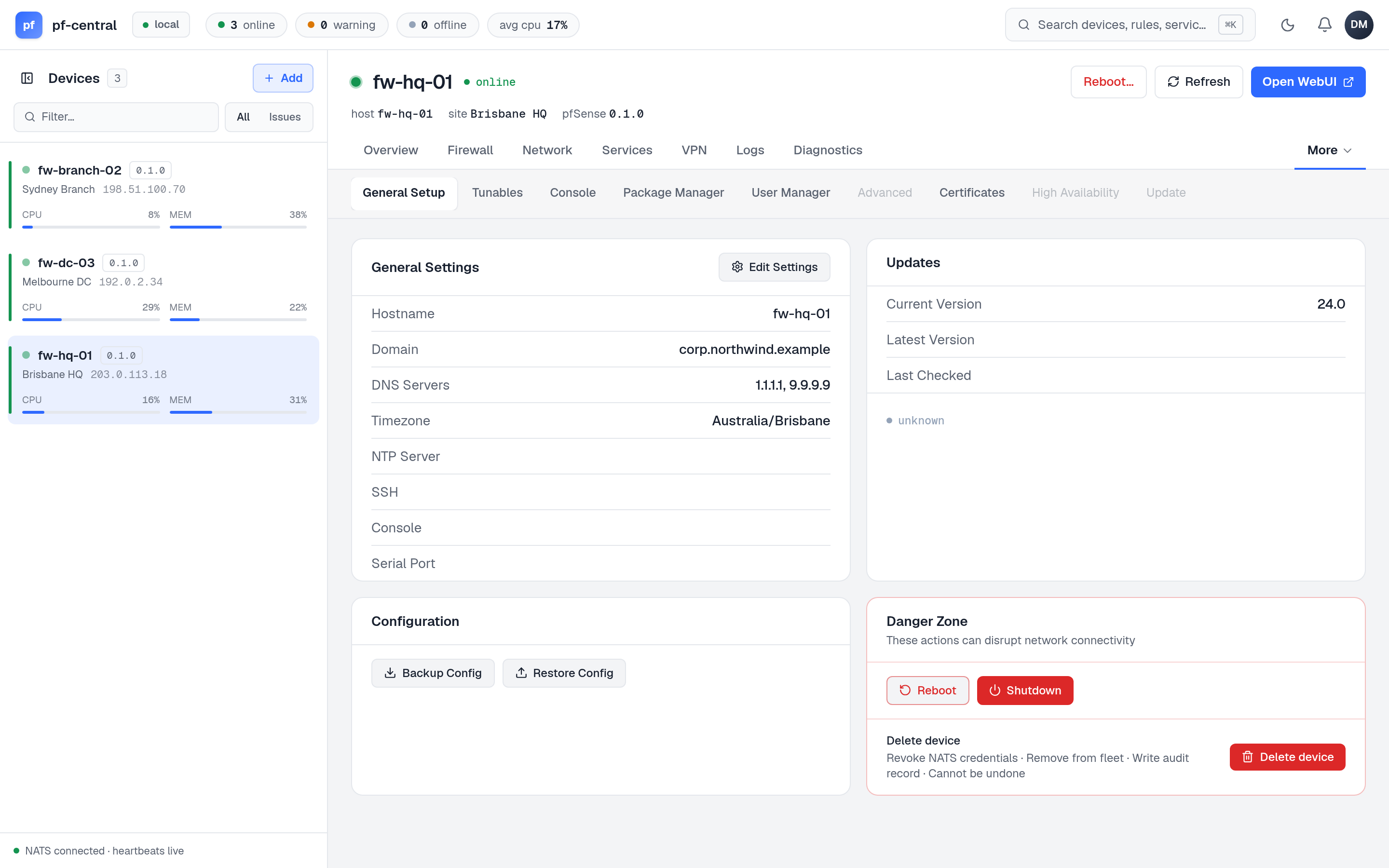The width and height of the screenshot is (1389, 868).
Task: Select the Package Manager sub-tab
Action: (x=673, y=193)
